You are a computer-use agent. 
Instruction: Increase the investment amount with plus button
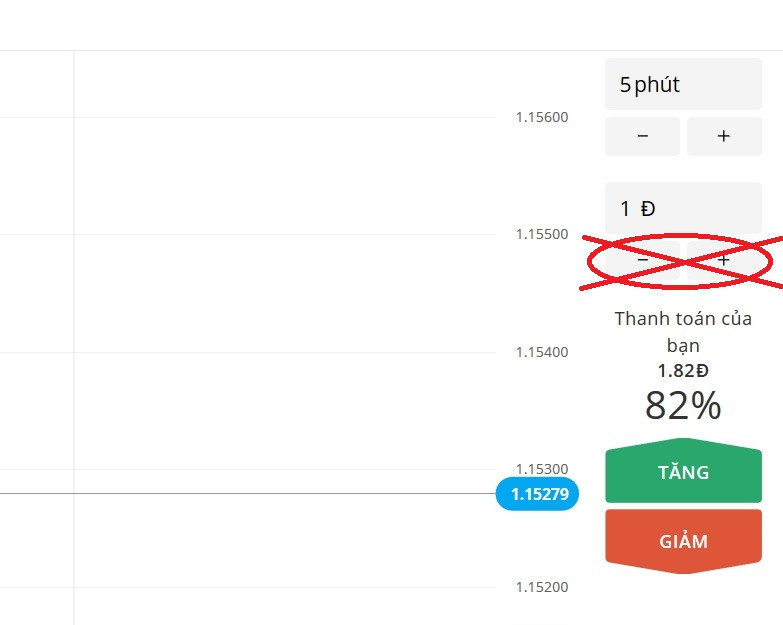[724, 260]
